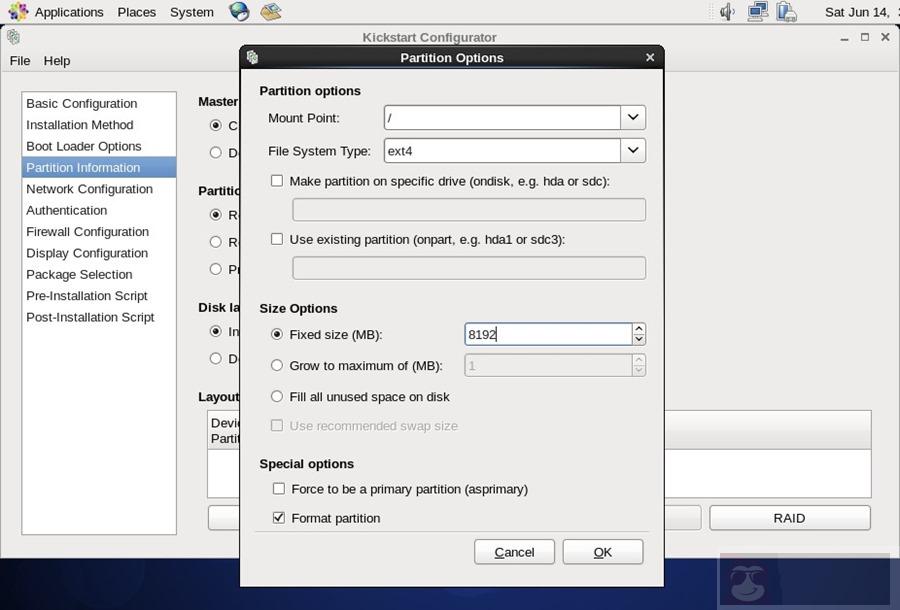Open the File menu

(19, 60)
